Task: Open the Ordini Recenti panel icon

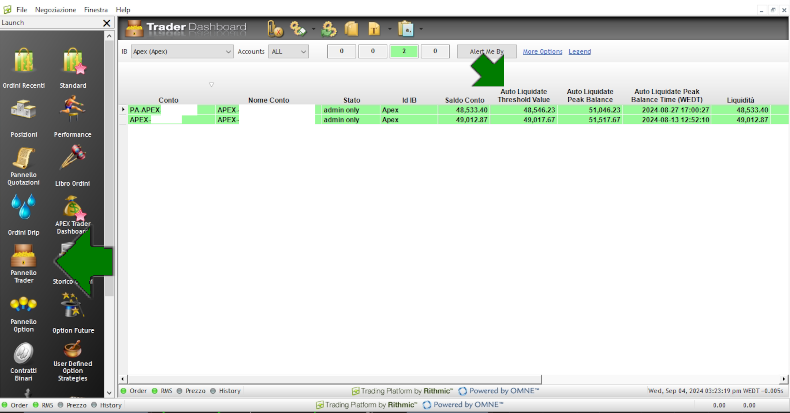Action: pos(24,64)
